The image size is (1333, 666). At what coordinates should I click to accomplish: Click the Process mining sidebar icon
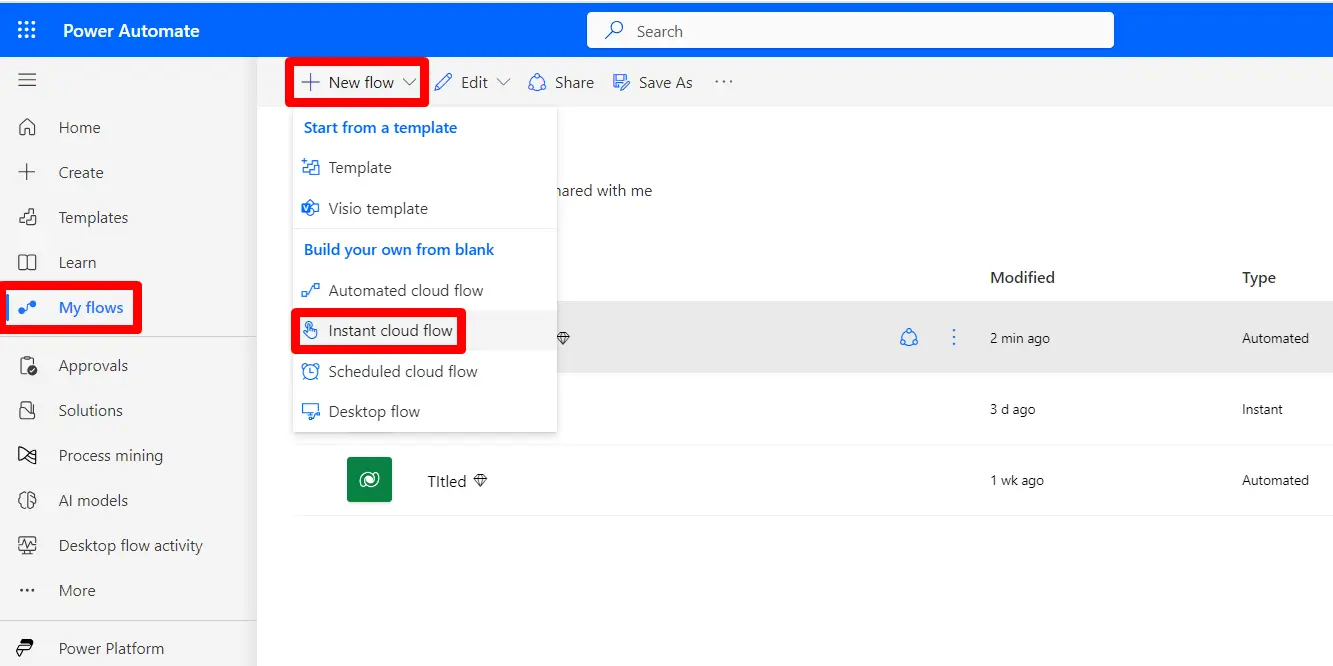[x=28, y=456]
